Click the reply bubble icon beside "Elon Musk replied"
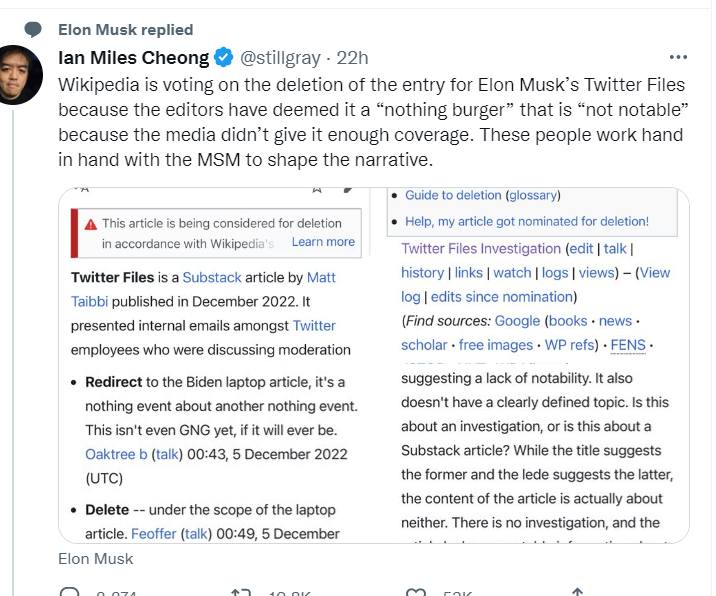716x596 pixels. [33, 30]
